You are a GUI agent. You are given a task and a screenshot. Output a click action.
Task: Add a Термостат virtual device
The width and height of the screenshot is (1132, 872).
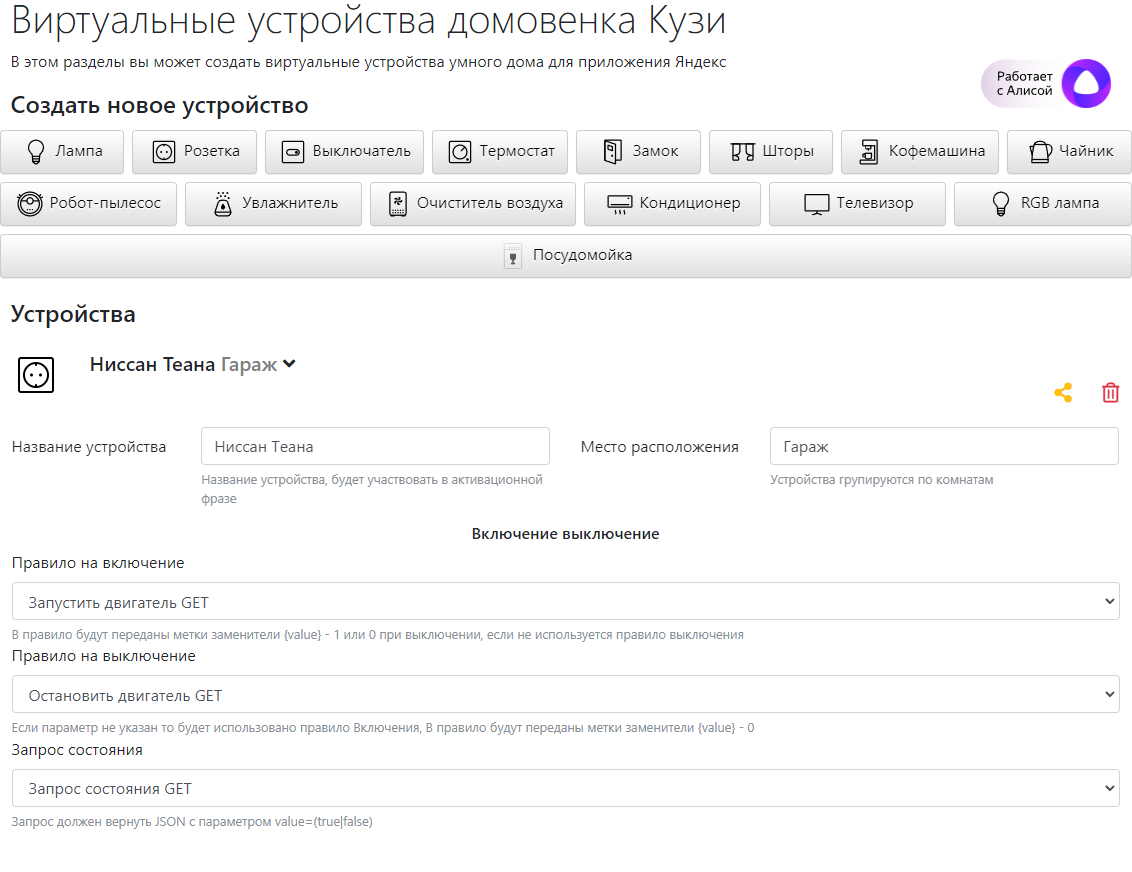500,152
